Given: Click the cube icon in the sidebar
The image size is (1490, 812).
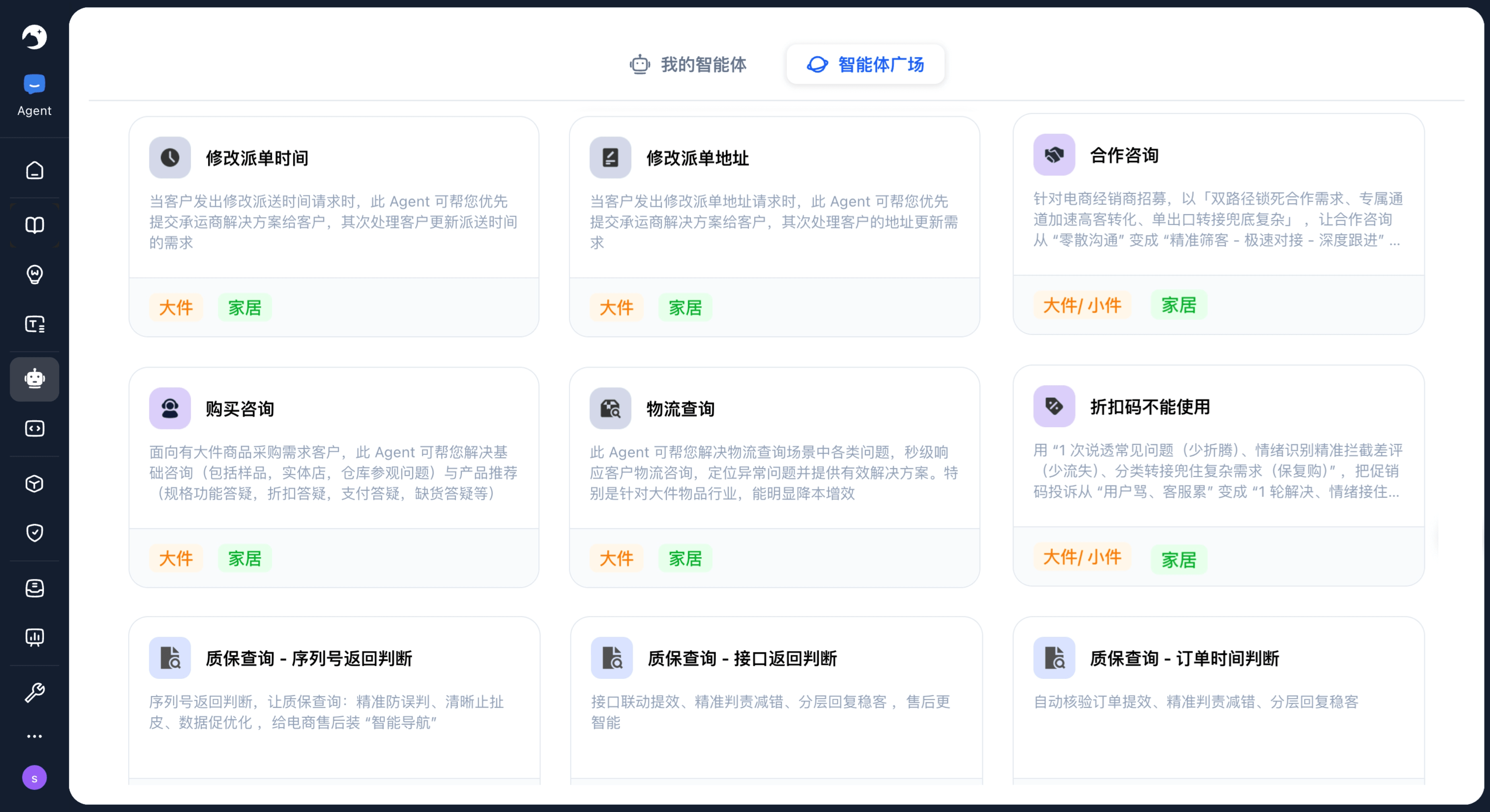Looking at the screenshot, I should pos(35,483).
